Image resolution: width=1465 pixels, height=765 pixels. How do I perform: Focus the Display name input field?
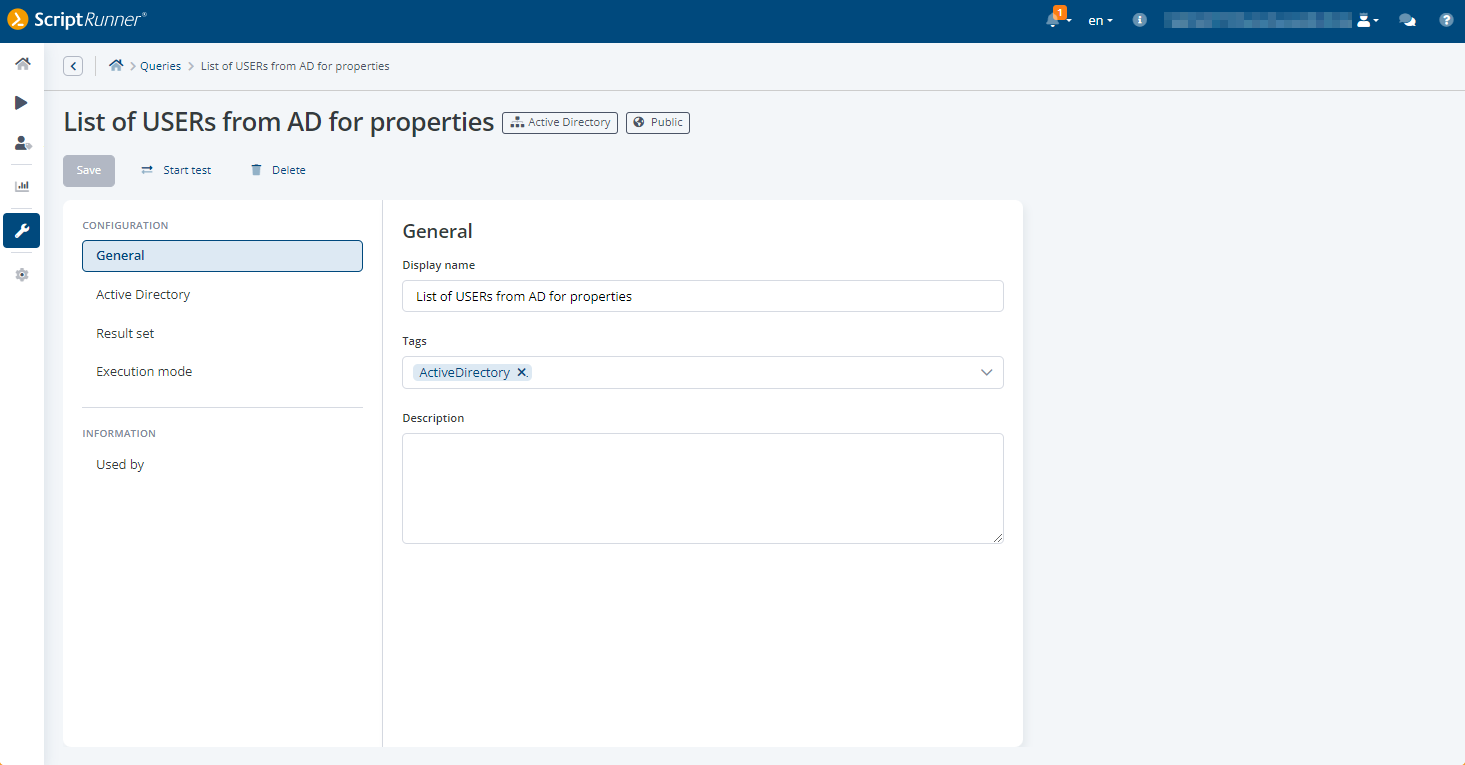click(x=703, y=296)
